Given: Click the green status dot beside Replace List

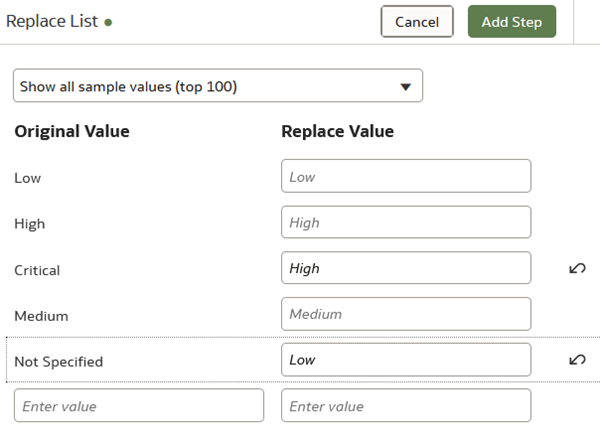Looking at the screenshot, I should (x=108, y=22).
